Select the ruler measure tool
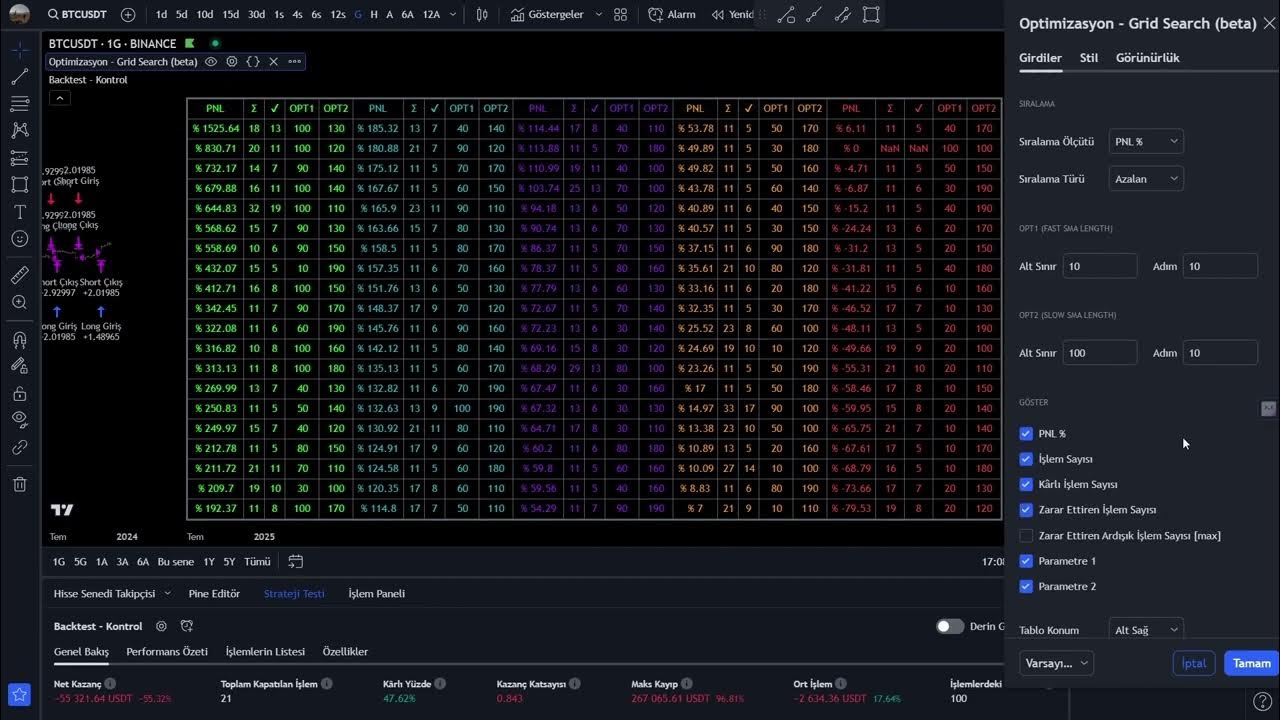Screen dimensions: 1280x720 click(x=19, y=275)
